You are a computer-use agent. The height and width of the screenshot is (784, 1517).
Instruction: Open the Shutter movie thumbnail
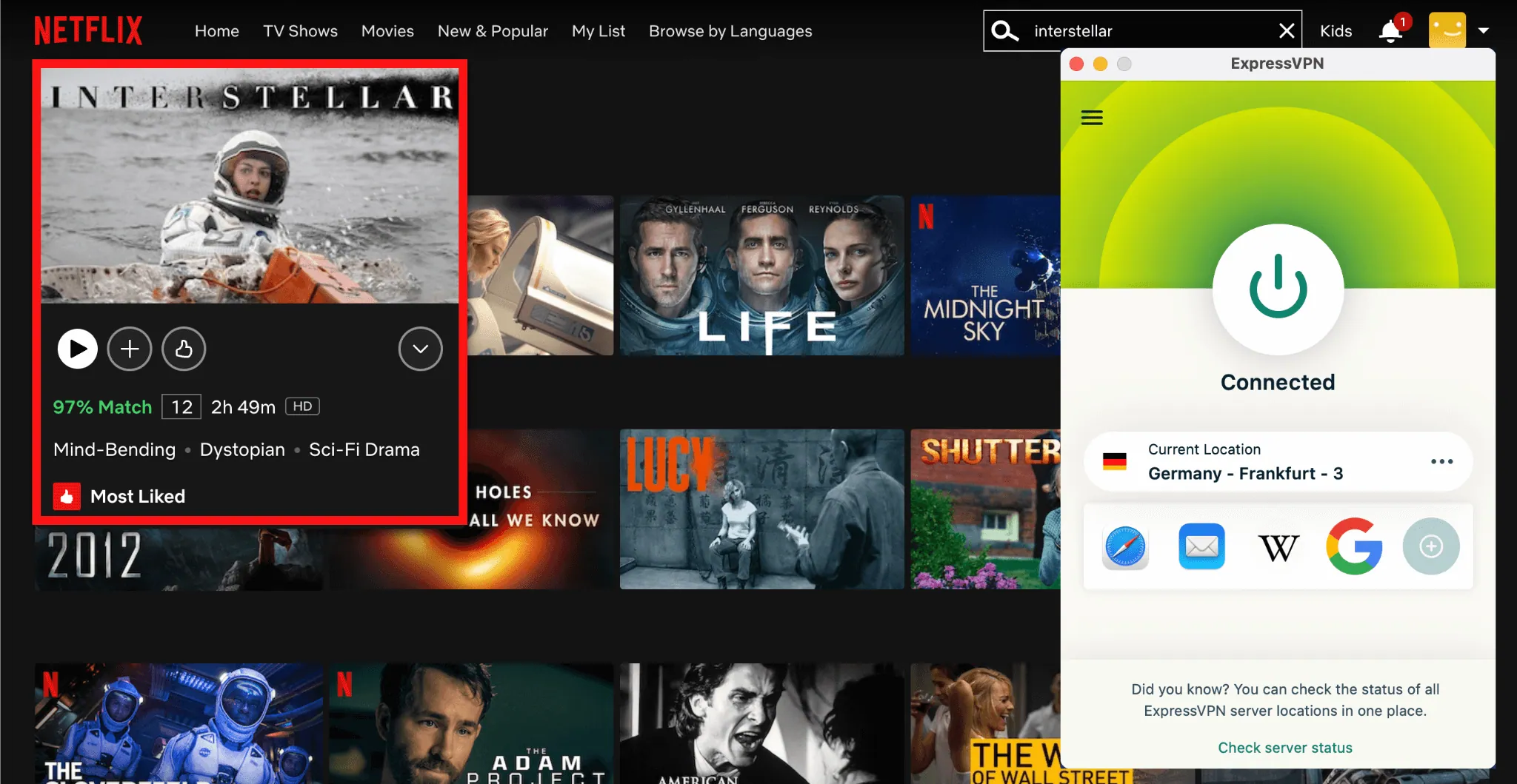click(x=986, y=509)
